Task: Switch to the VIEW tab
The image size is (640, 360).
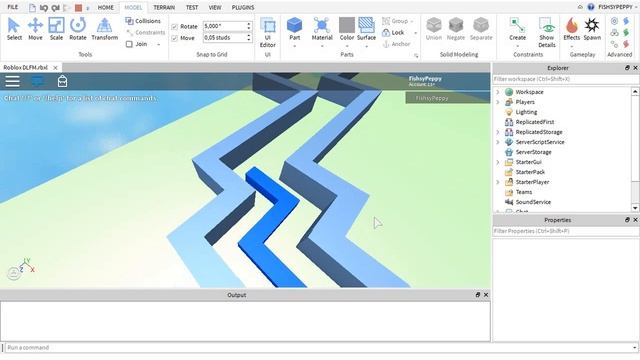Action: click(215, 7)
